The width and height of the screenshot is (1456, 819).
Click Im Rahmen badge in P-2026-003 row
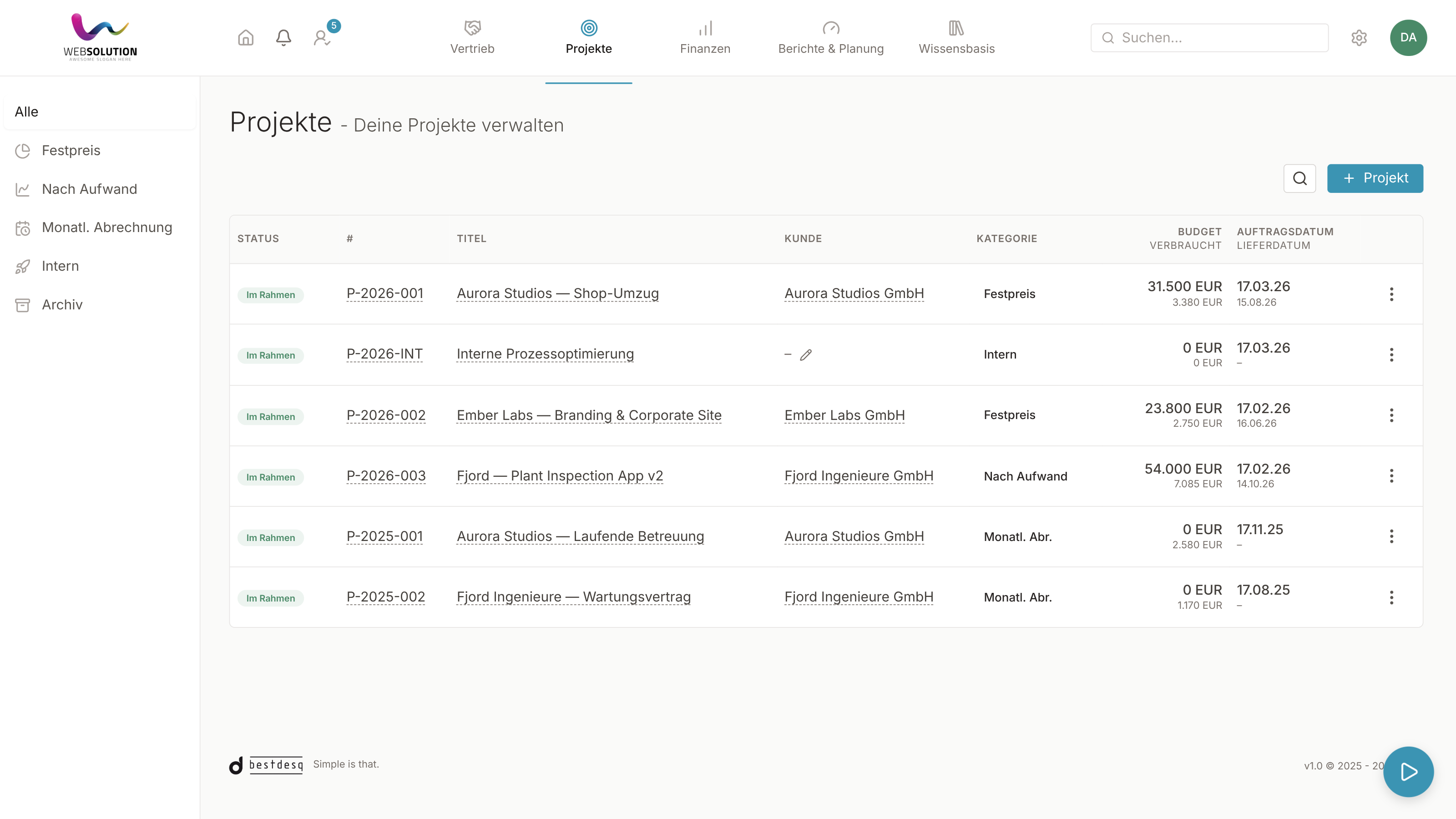270,477
